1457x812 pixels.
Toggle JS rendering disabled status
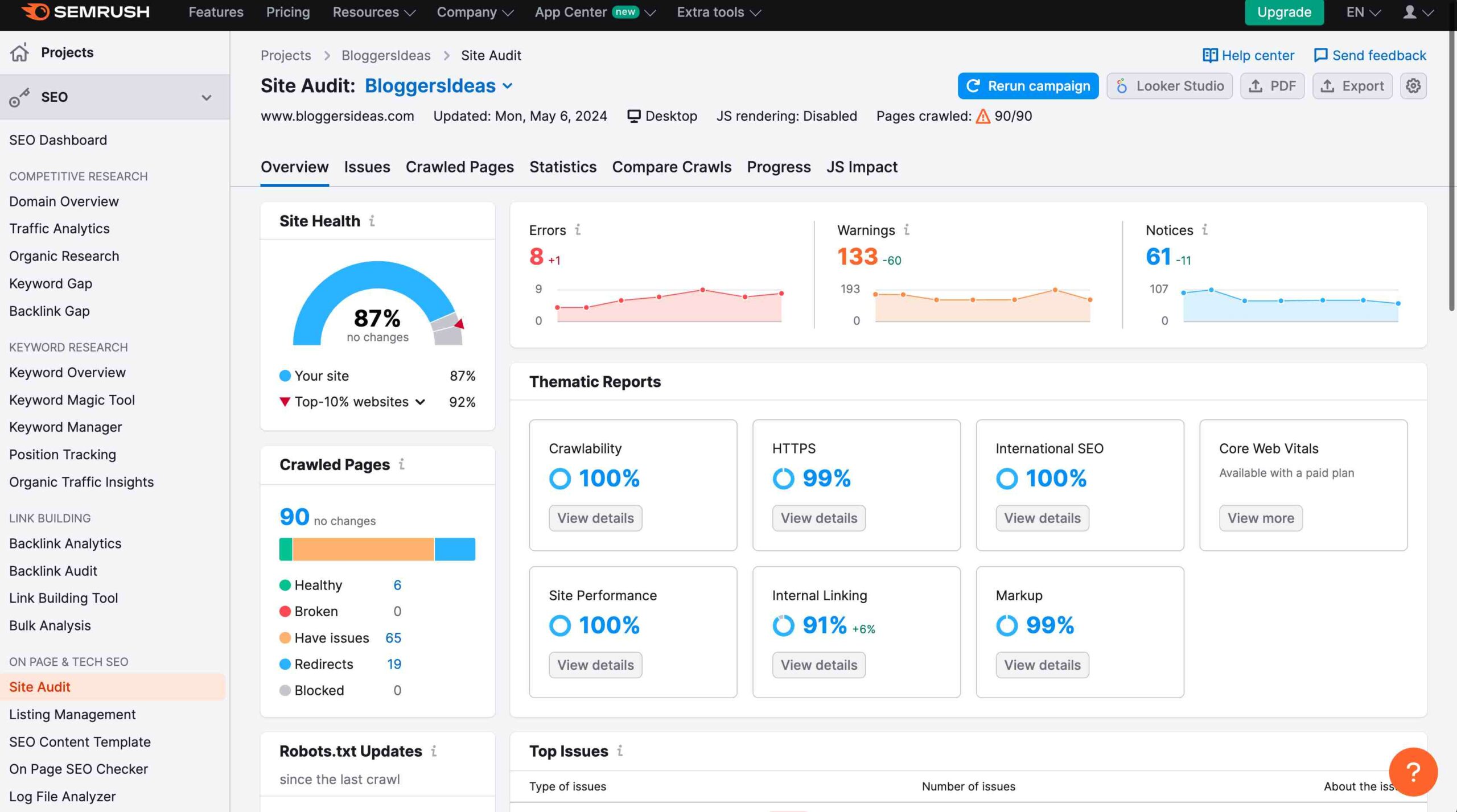click(x=787, y=115)
